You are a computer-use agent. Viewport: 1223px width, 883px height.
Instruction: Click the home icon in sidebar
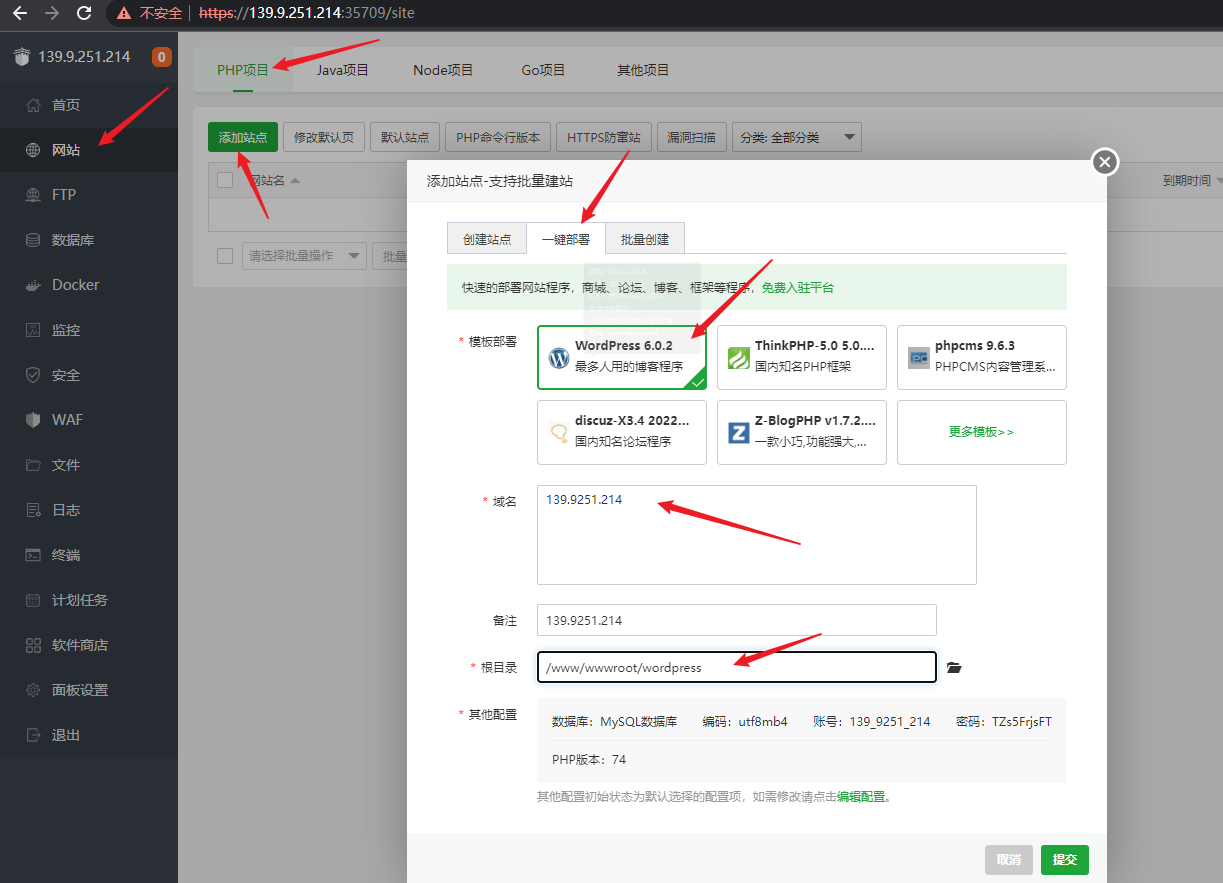click(x=33, y=105)
